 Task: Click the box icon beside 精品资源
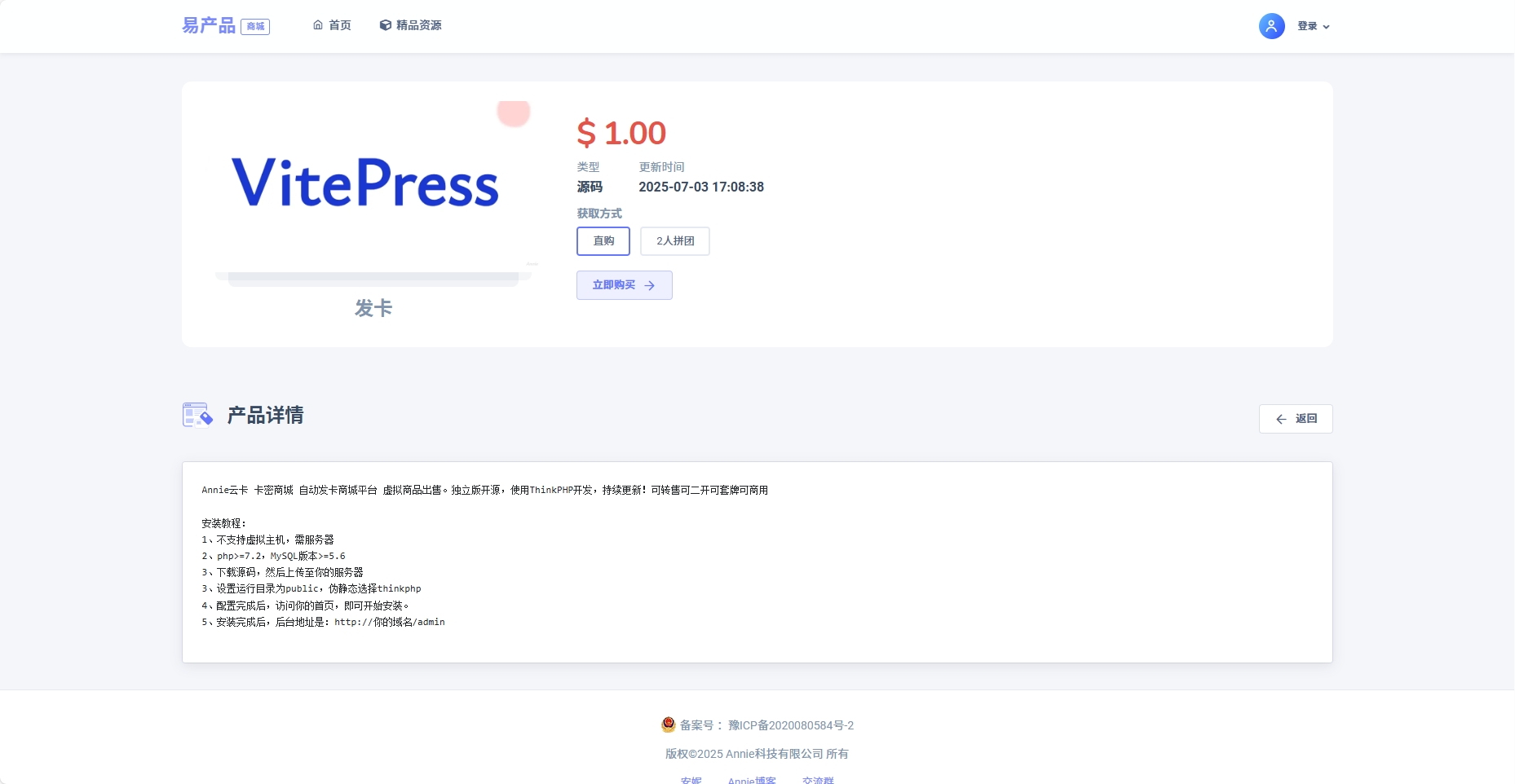coord(384,25)
